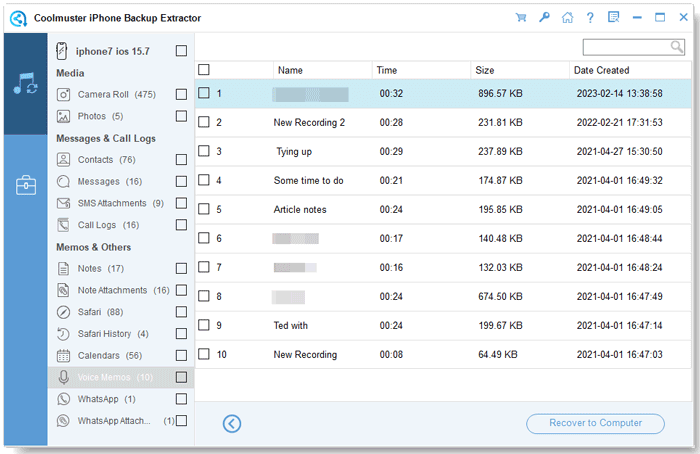The image size is (700, 454).
Task: Click the Contacts person icon
Action: 63,159
